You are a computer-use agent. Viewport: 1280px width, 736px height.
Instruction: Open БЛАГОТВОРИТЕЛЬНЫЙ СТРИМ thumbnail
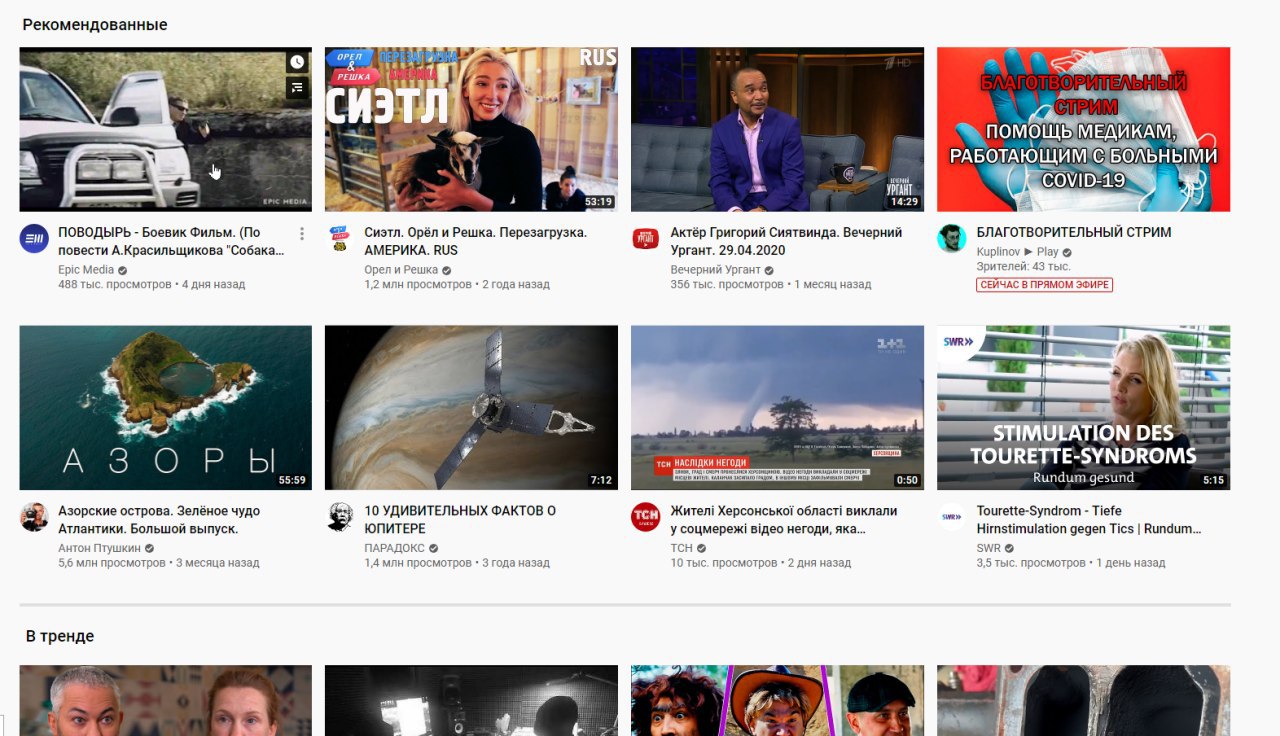click(1083, 129)
